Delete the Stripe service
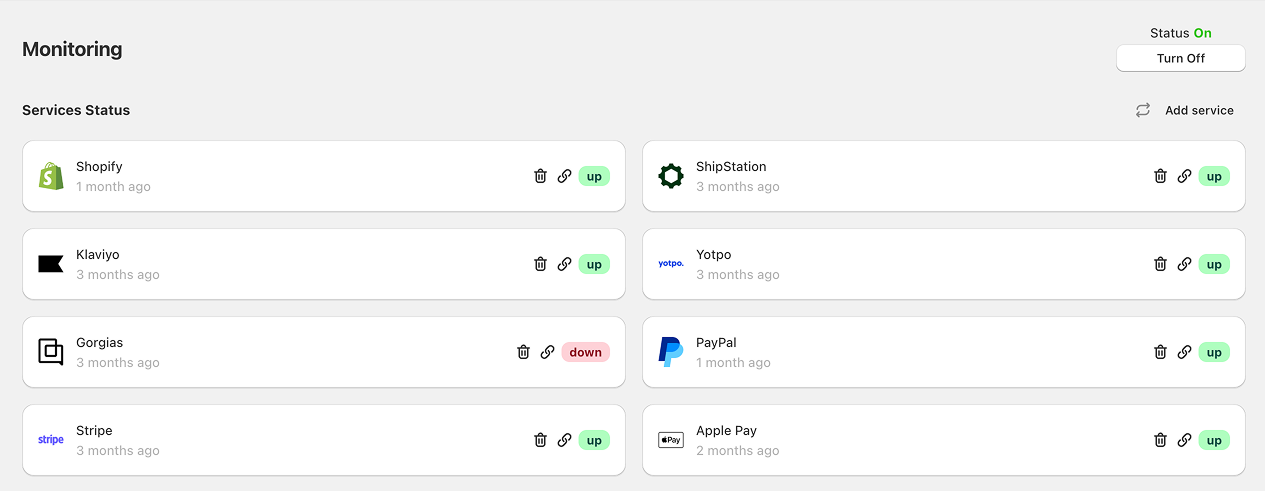Image resolution: width=1265 pixels, height=491 pixels. click(x=540, y=440)
